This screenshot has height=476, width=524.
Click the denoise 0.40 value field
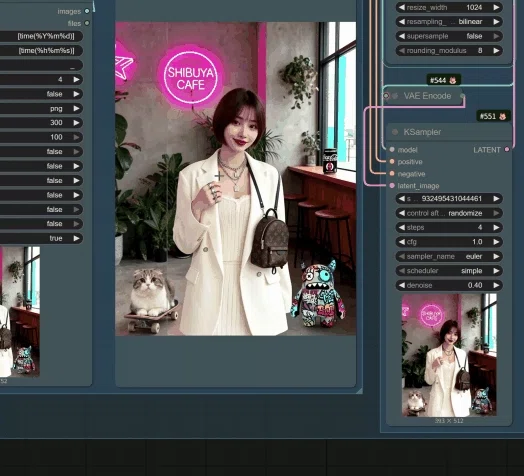[449, 285]
